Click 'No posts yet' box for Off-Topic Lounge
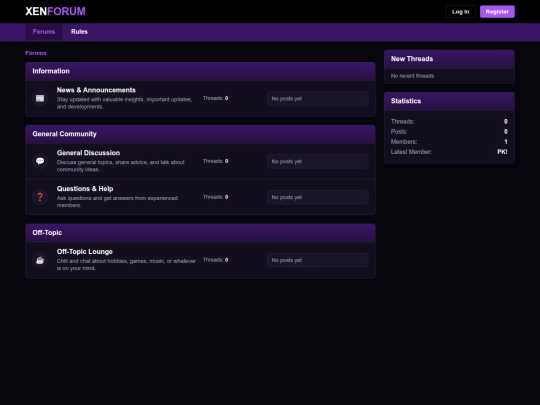The width and height of the screenshot is (540, 405). [318, 260]
